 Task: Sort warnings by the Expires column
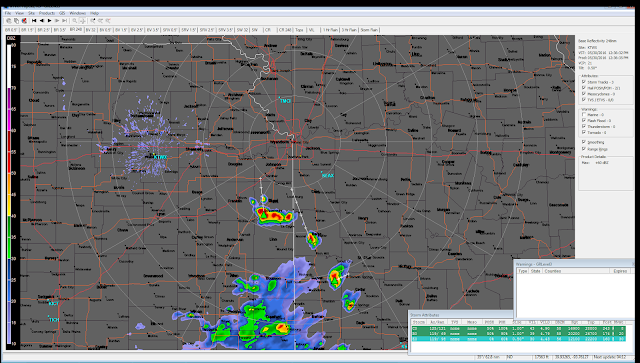tap(620, 271)
